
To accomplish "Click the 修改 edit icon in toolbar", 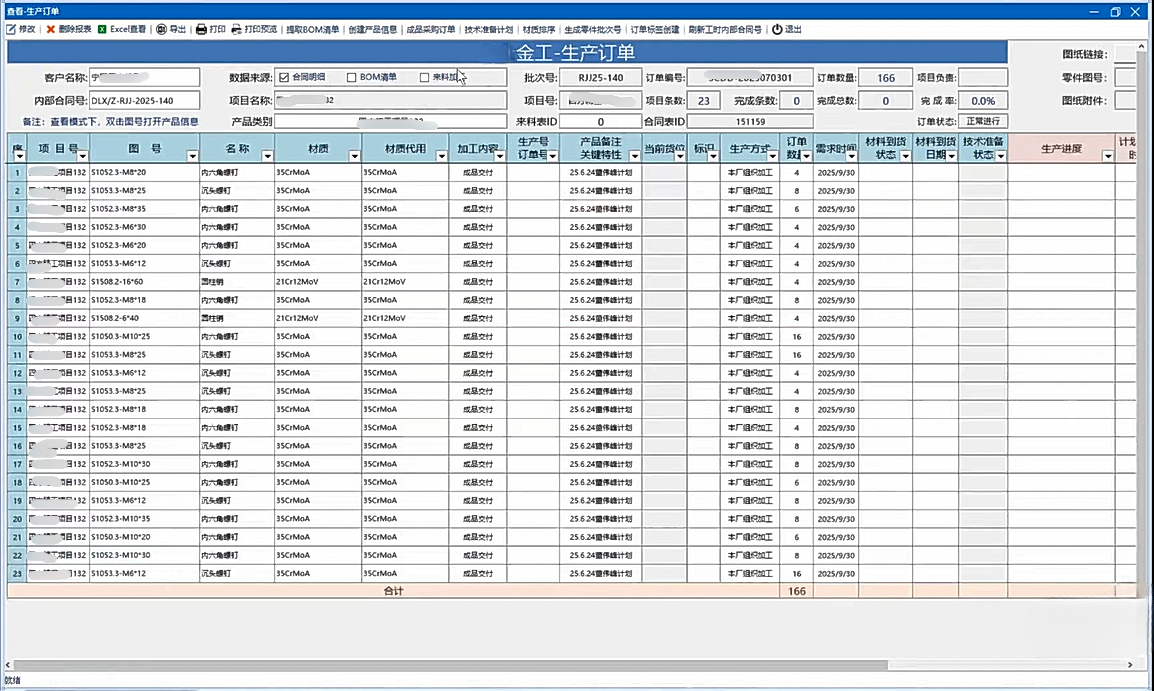I will 11,30.
